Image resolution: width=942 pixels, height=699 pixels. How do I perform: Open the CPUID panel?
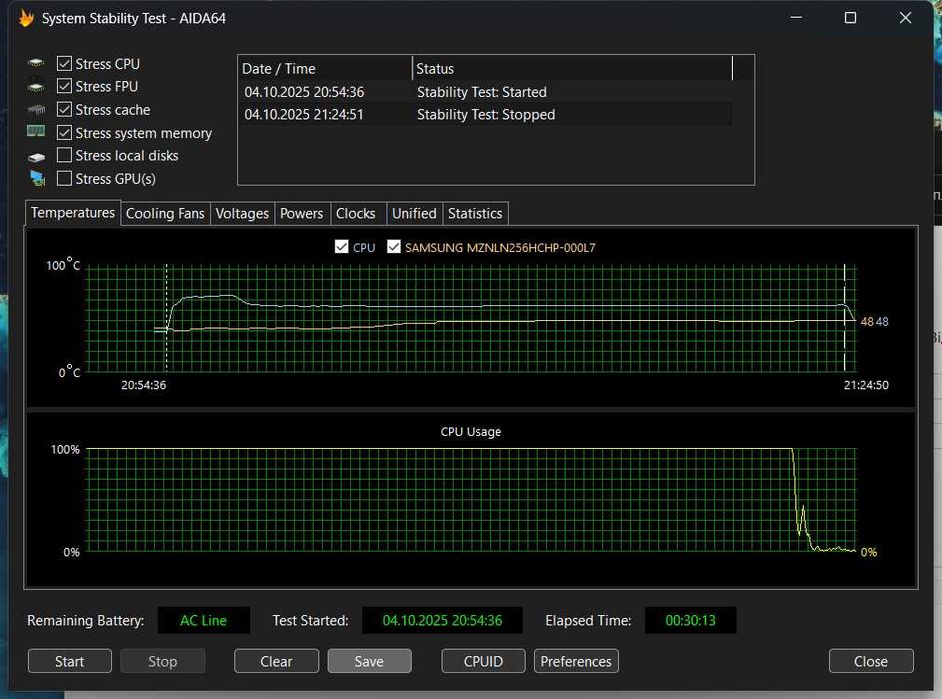click(484, 661)
